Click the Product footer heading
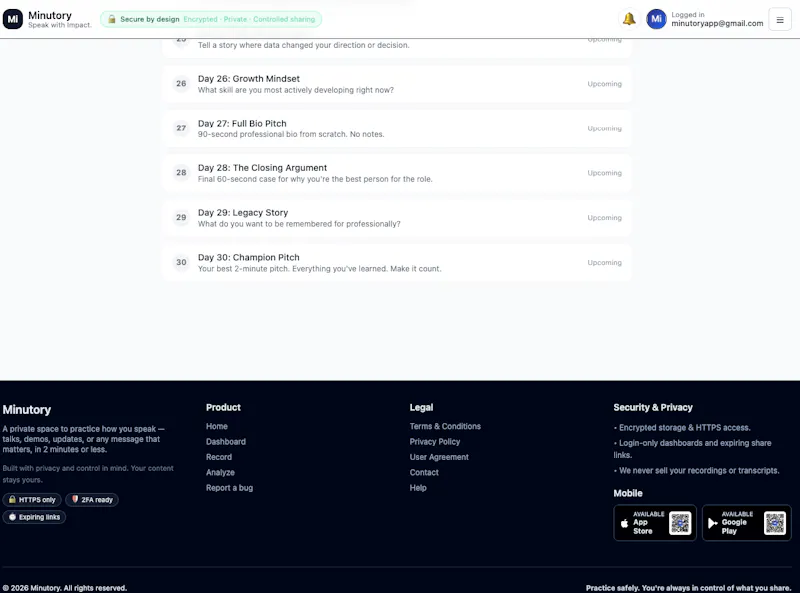This screenshot has width=800, height=593. tap(223, 408)
